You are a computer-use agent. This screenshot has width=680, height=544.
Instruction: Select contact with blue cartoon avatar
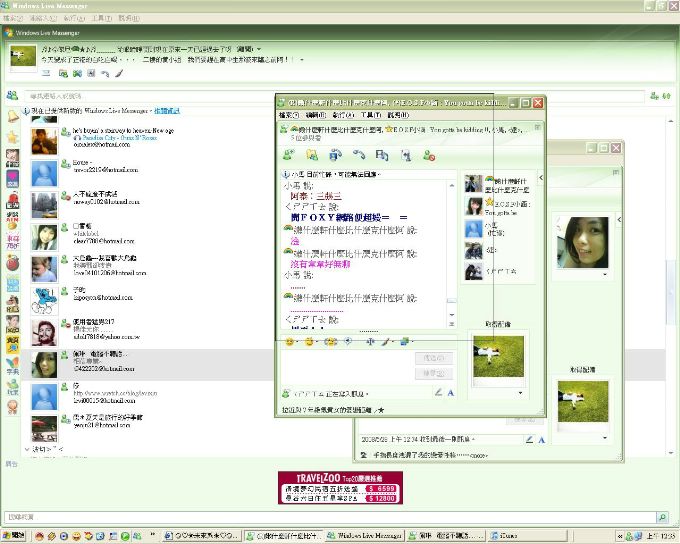point(44,301)
